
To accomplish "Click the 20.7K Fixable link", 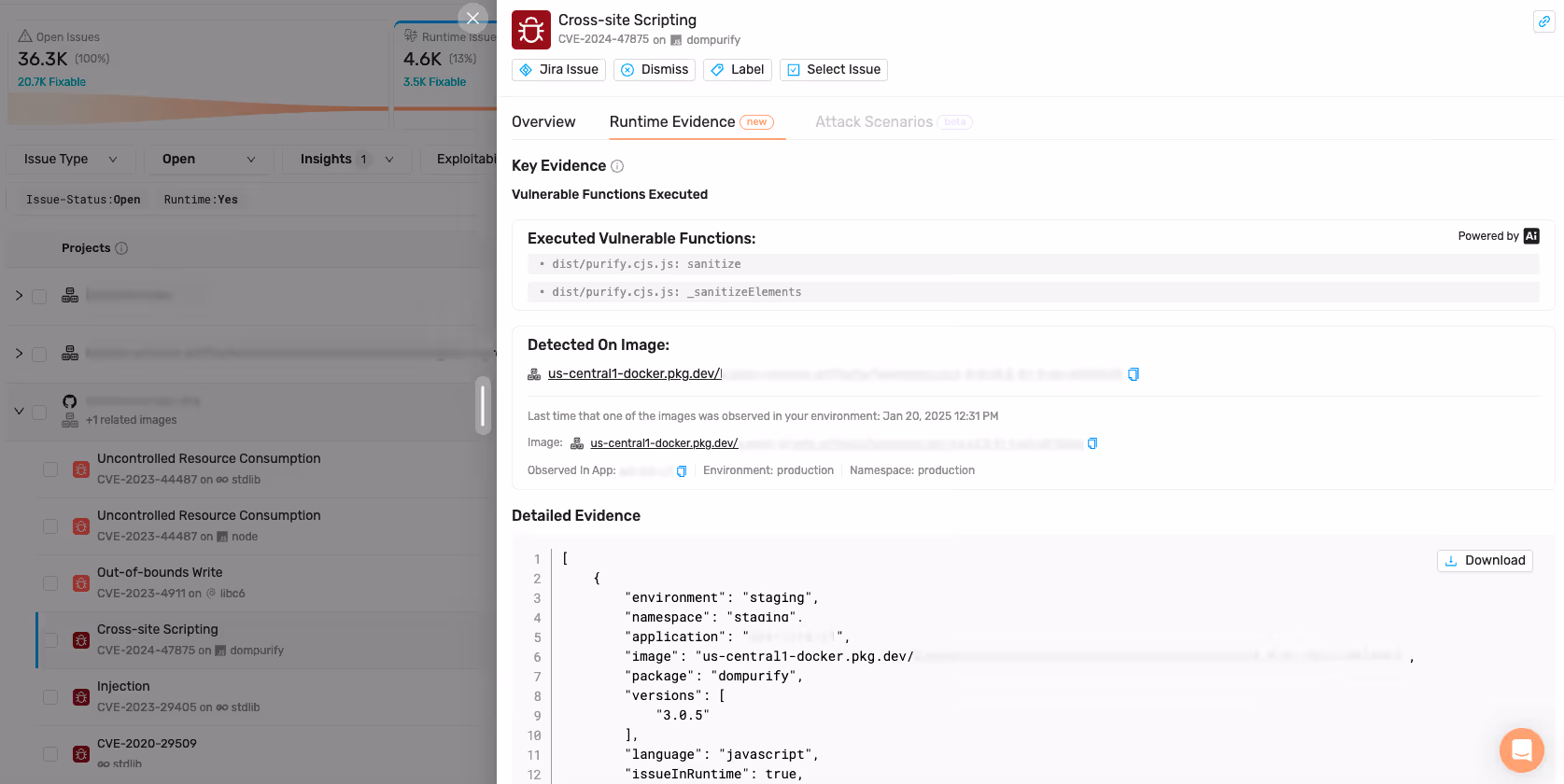I will click(x=51, y=82).
